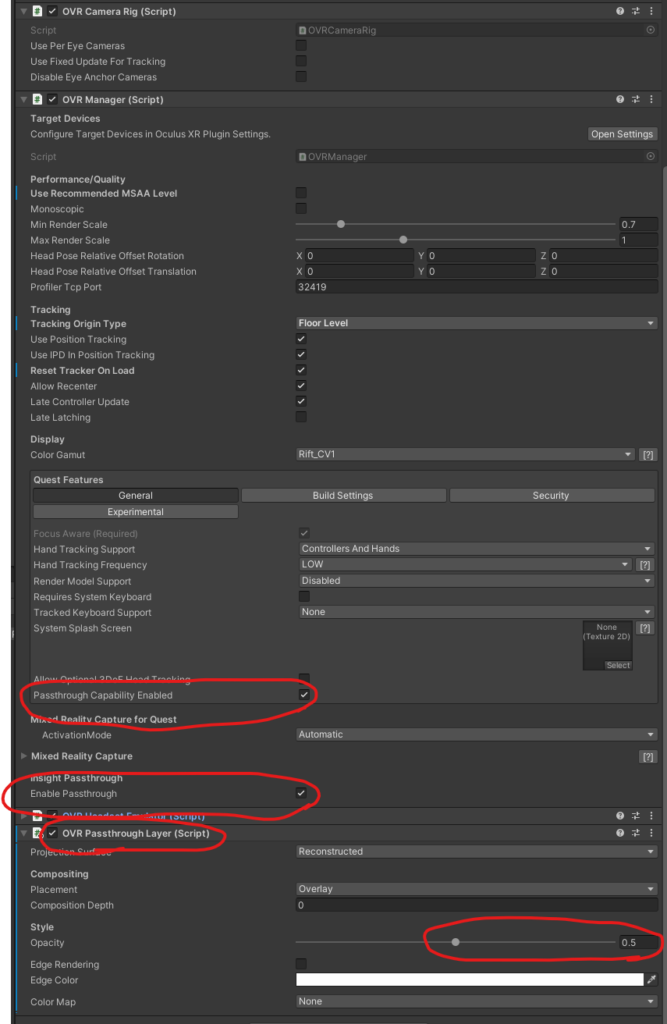
Task: Switch to the Build Settings tab
Action: tap(343, 496)
